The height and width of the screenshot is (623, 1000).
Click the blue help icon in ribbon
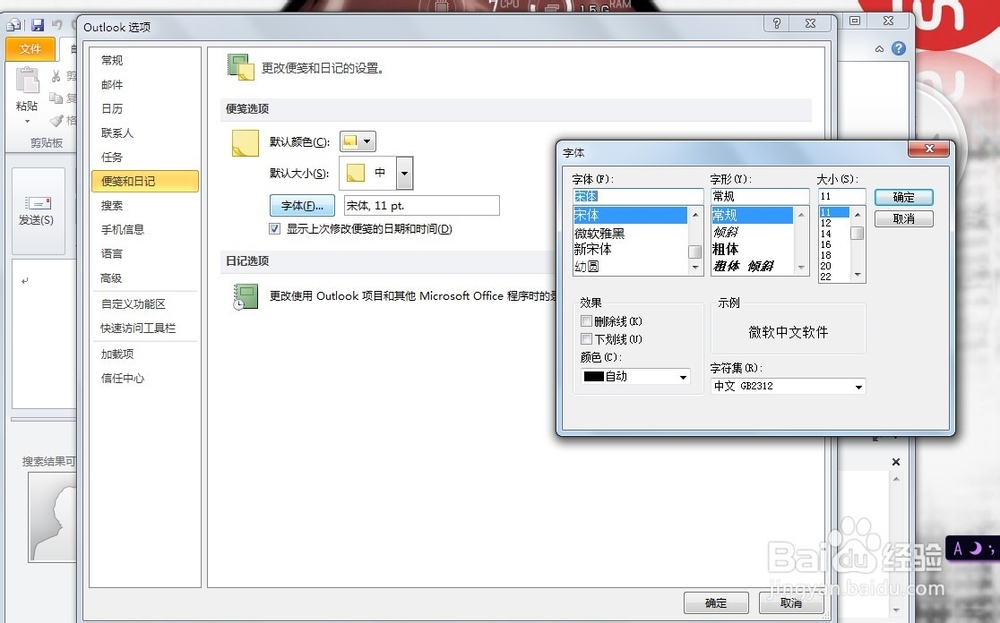coord(899,48)
